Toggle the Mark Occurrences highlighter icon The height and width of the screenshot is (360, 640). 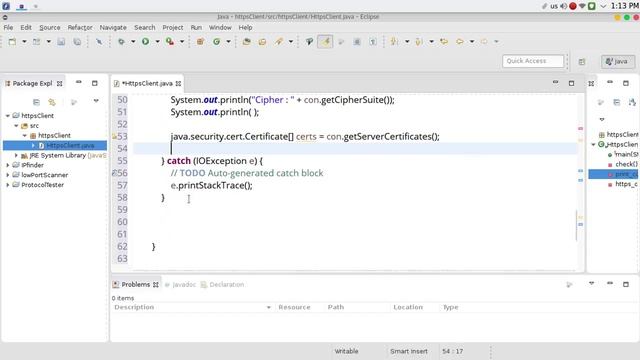click(x=325, y=42)
